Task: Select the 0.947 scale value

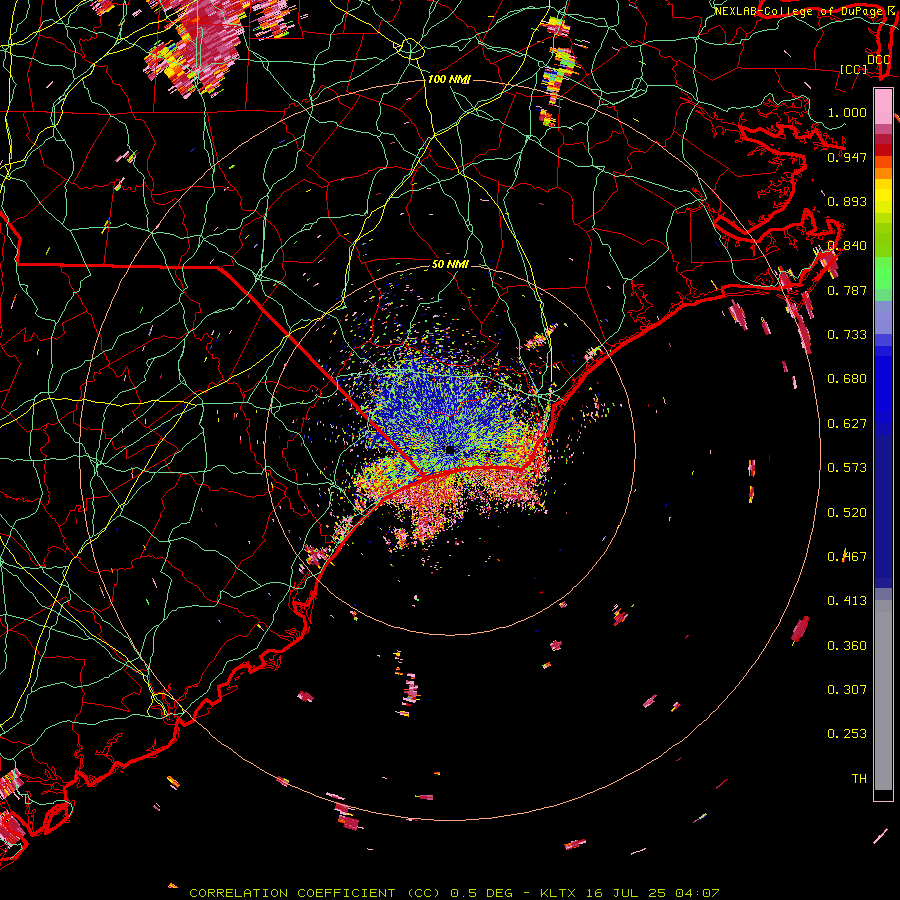Action: 847,157
